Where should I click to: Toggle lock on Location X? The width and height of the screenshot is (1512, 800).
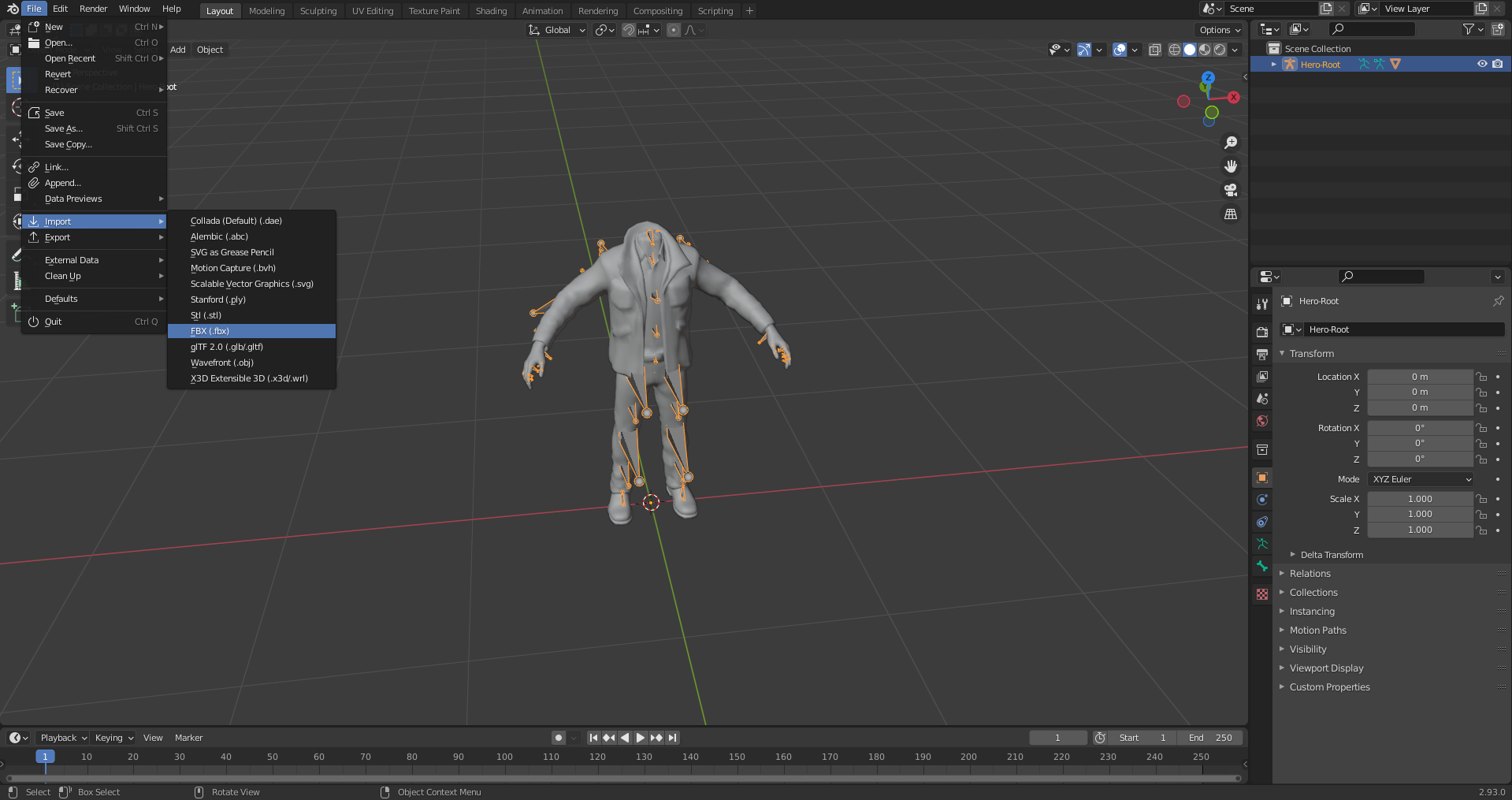[1482, 377]
